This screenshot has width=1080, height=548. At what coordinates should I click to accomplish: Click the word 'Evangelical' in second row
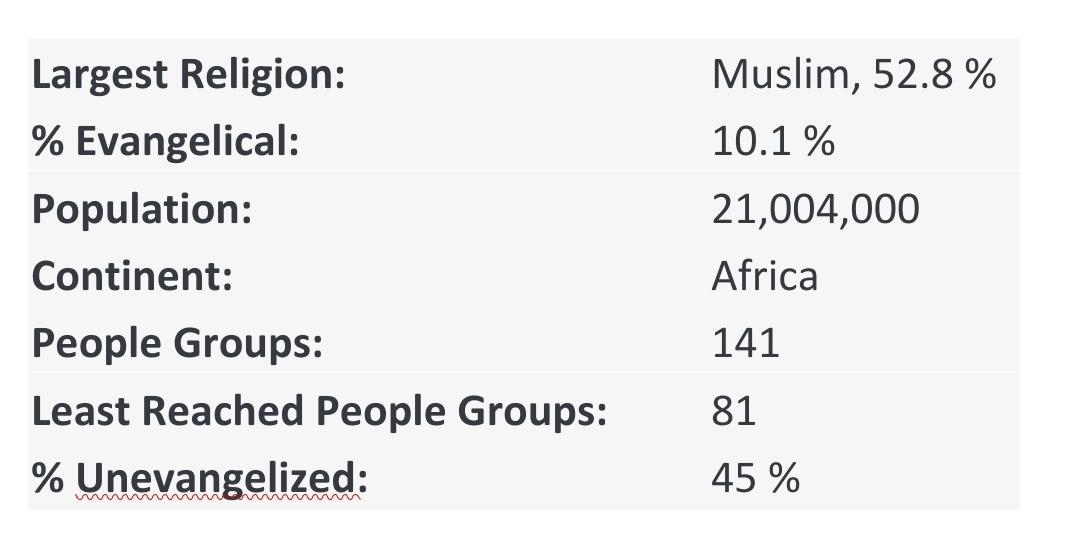tap(187, 141)
